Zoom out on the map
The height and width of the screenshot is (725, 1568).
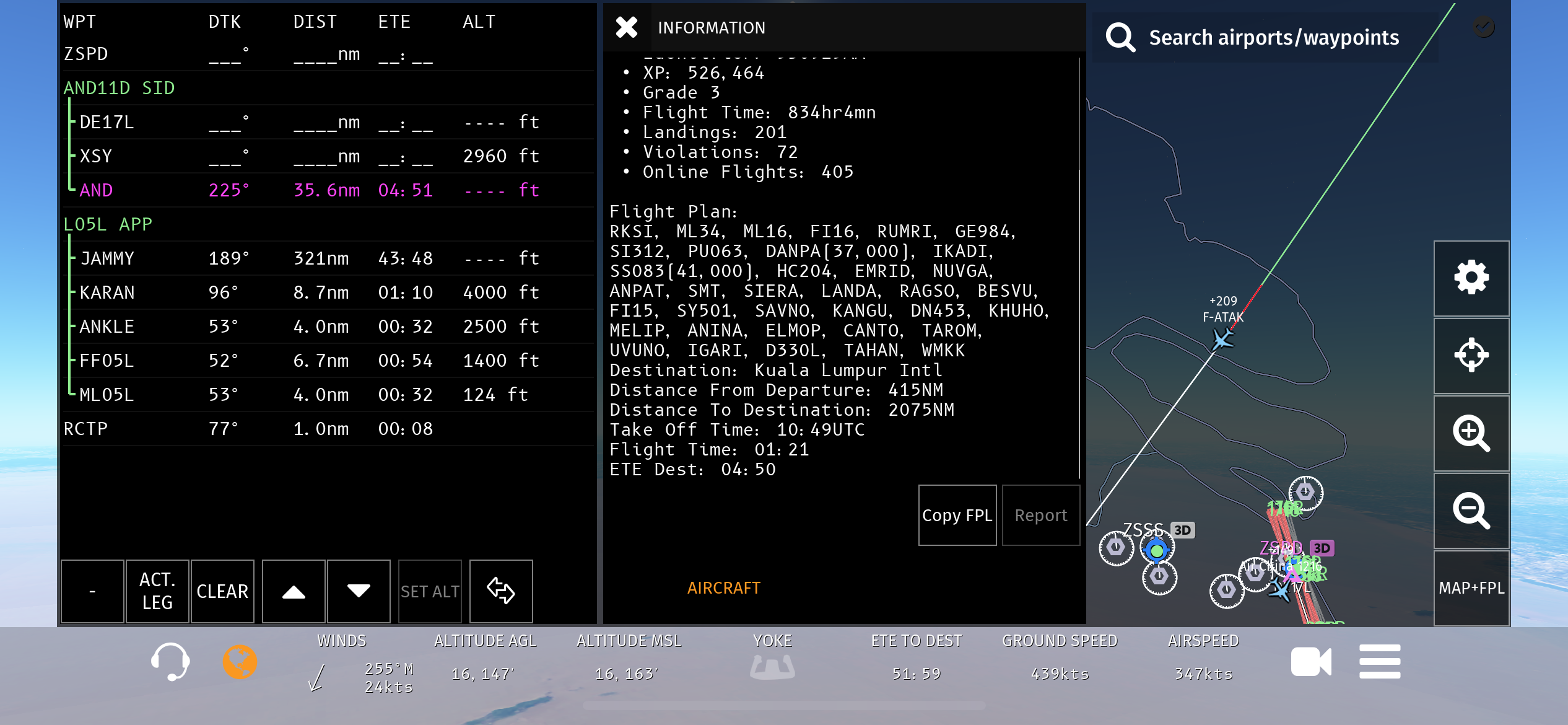(x=1471, y=511)
